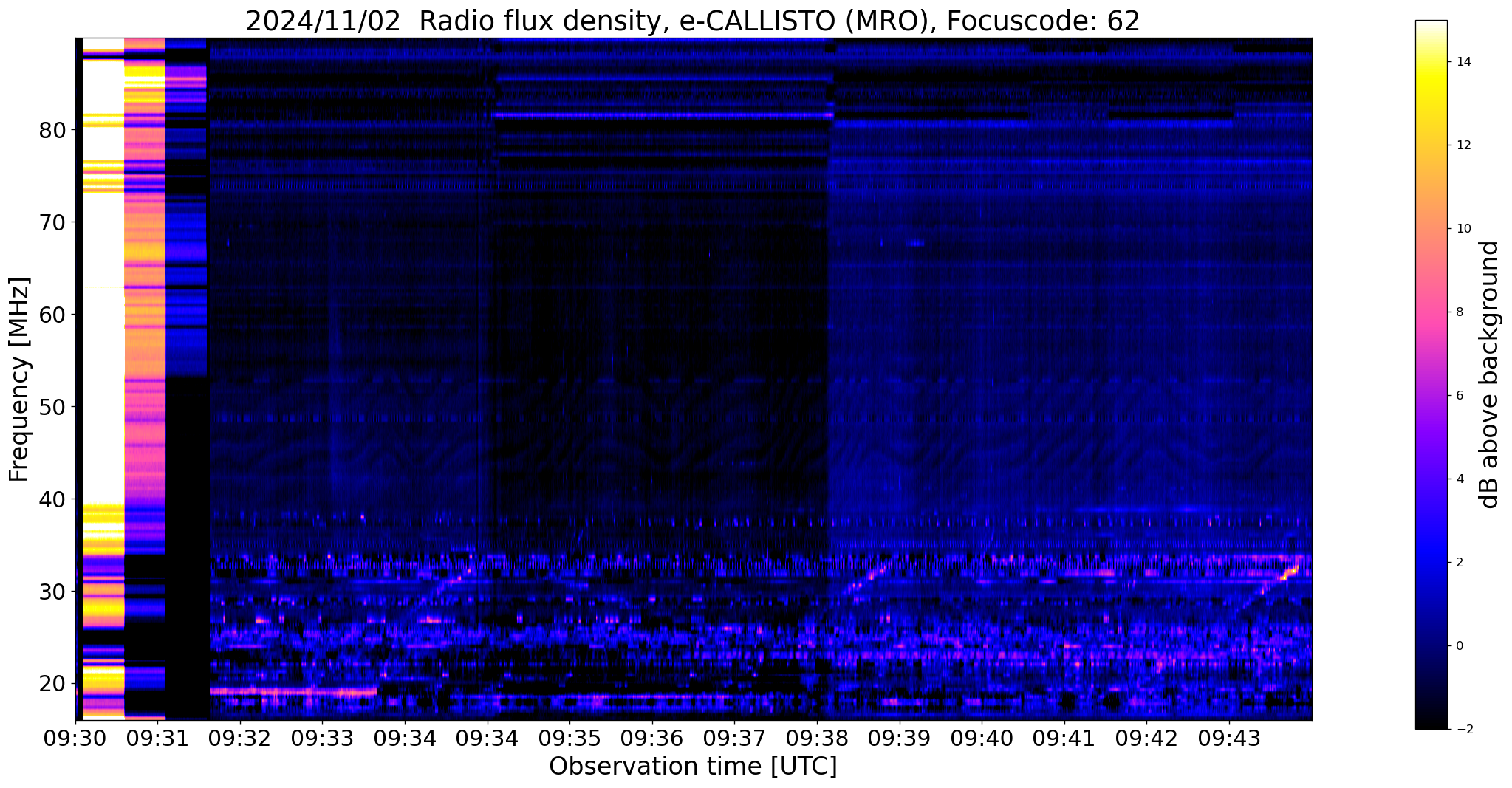Click the 60 tick on the frequency axis
Image resolution: width=1512 pixels, height=788 pixels.
pyautogui.click(x=52, y=315)
